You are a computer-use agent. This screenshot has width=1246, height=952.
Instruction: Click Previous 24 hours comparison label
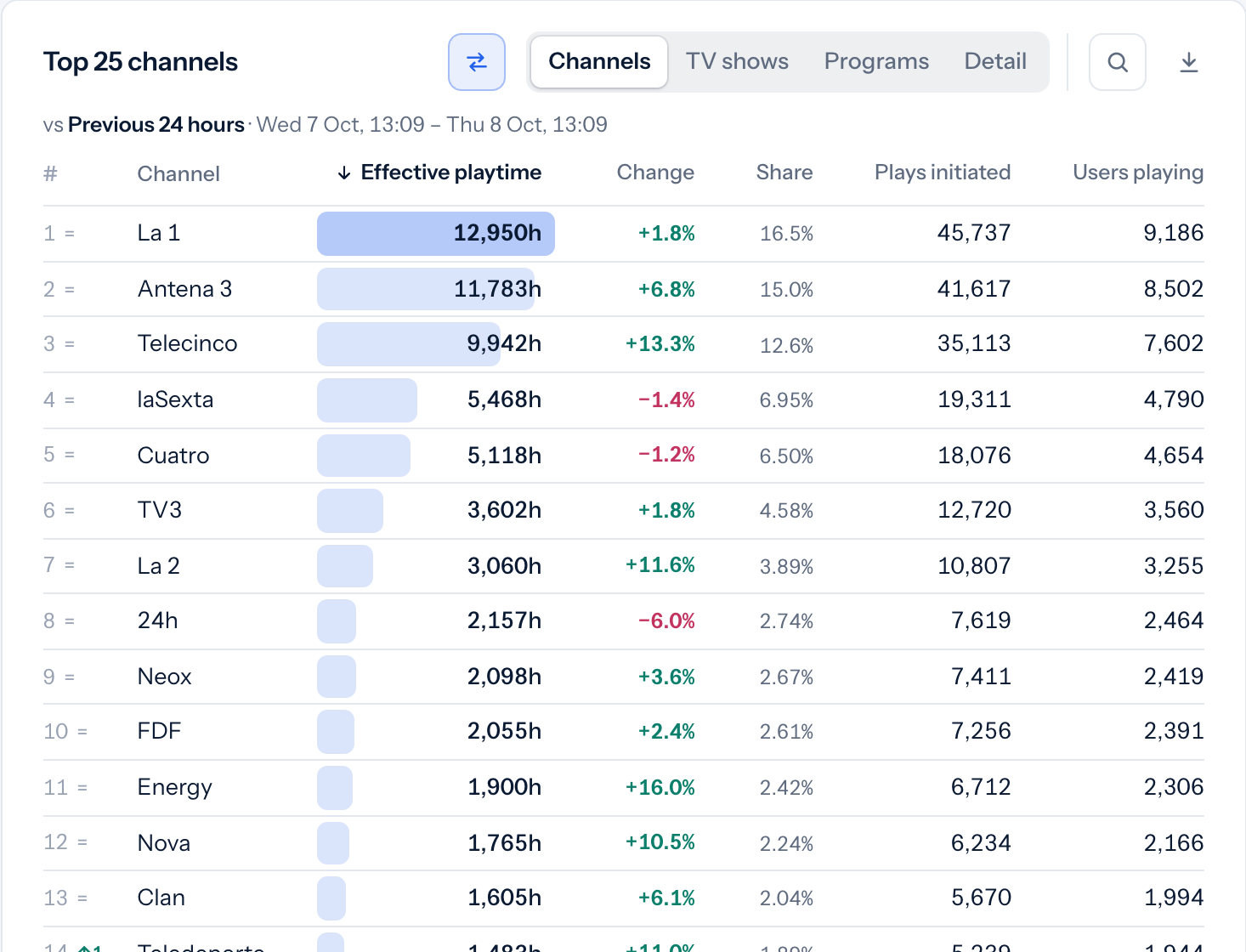156,125
